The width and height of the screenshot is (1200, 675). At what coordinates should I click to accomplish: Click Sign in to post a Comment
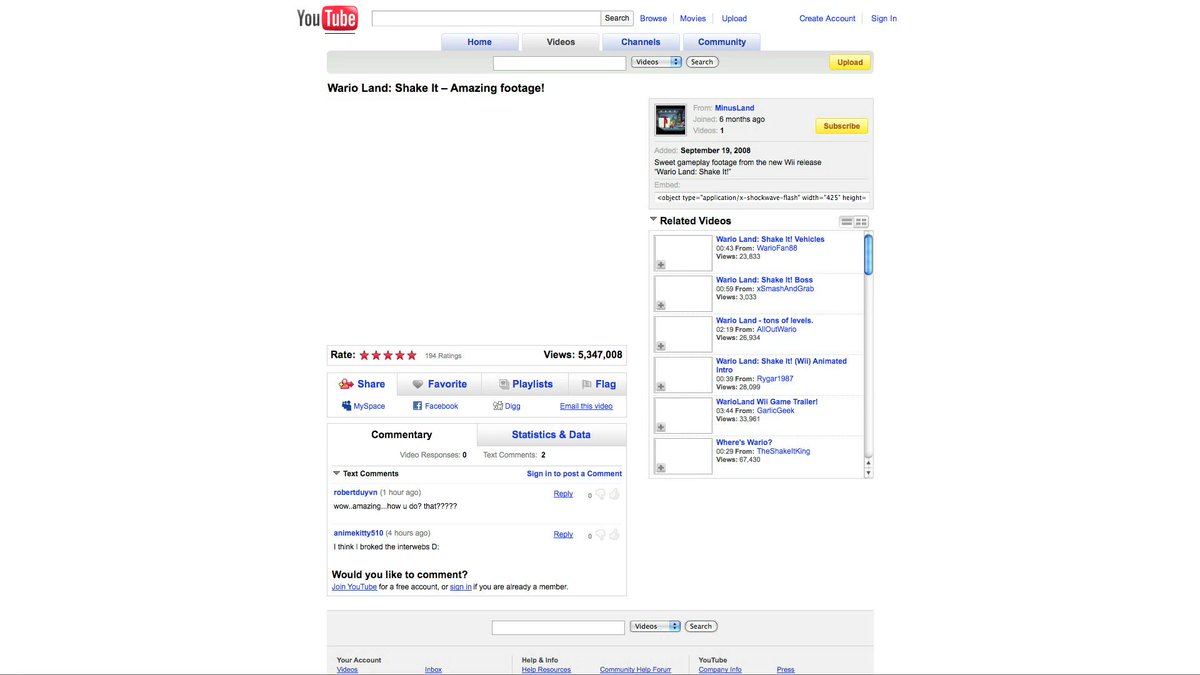[574, 474]
